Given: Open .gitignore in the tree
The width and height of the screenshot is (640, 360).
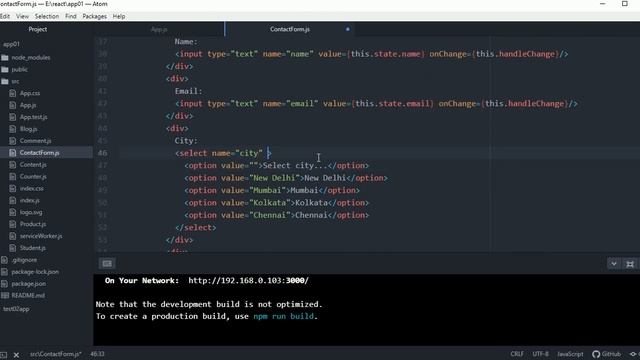Looking at the screenshot, I should 24,260.
